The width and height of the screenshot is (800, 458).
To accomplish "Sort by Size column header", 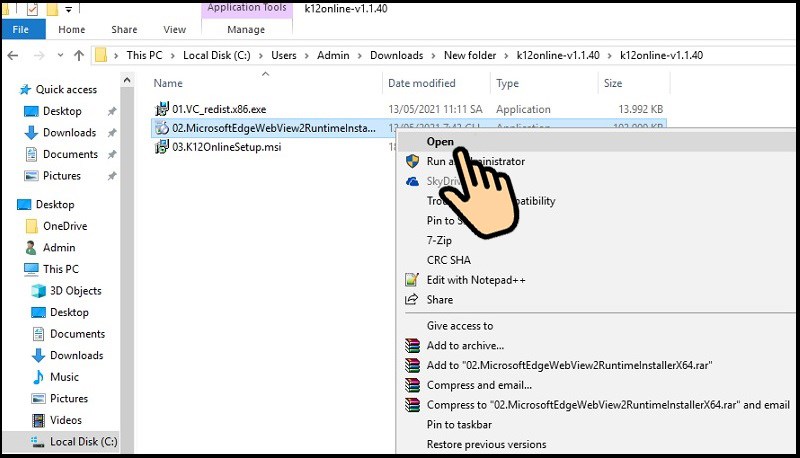I will [613, 83].
